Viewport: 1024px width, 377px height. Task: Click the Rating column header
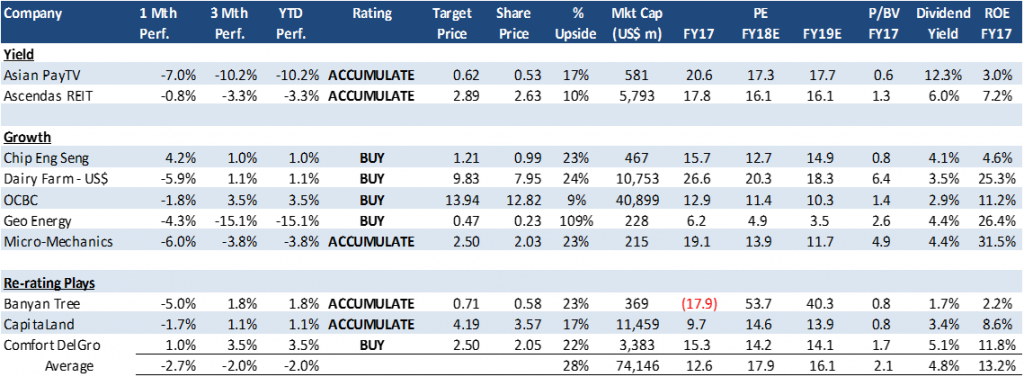[x=371, y=13]
